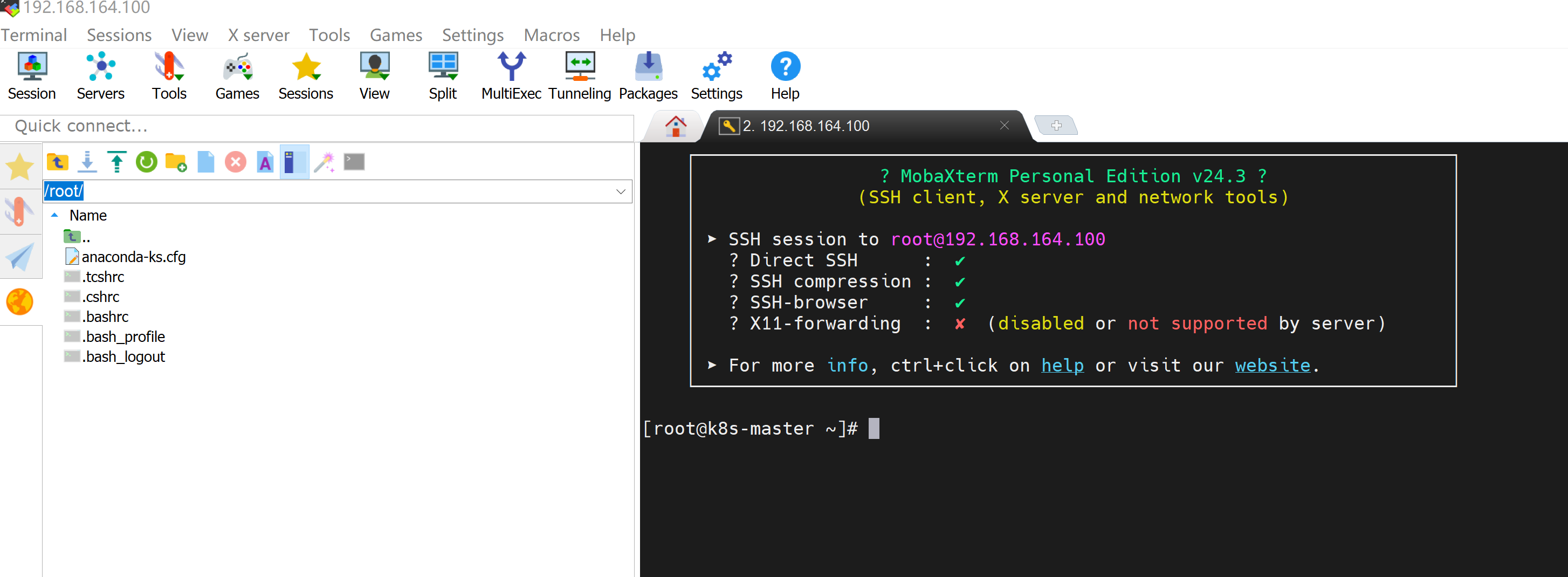Open the Session toolbar button
1568x577 pixels.
pyautogui.click(x=32, y=77)
